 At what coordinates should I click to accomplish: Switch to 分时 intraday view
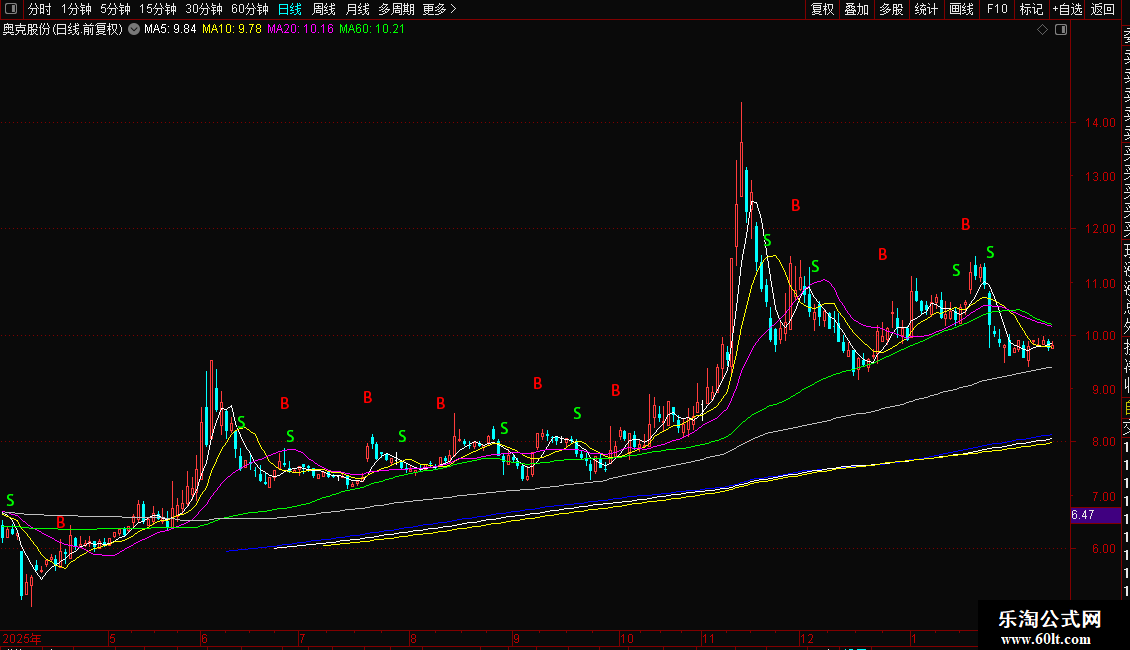[40, 9]
